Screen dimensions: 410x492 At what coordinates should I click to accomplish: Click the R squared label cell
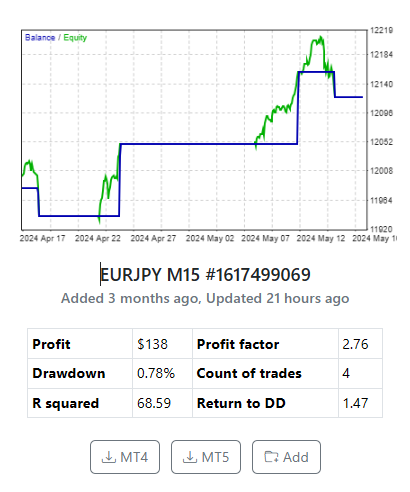tap(80, 403)
